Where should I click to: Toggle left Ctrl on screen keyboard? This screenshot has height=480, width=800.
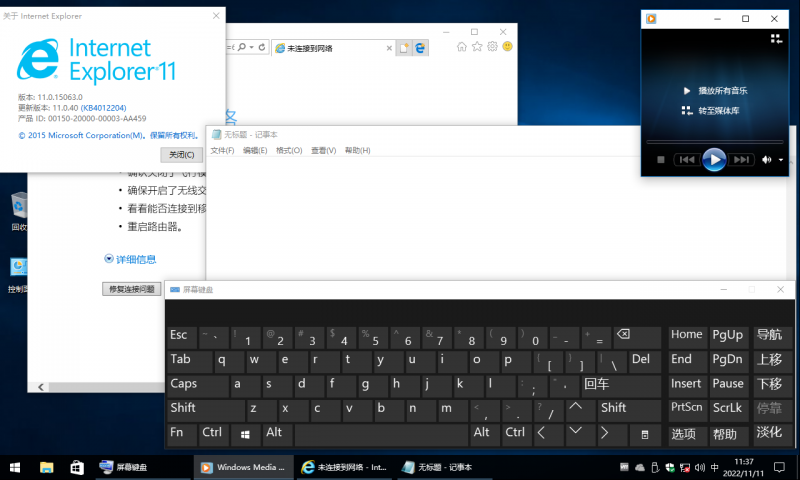pos(213,434)
